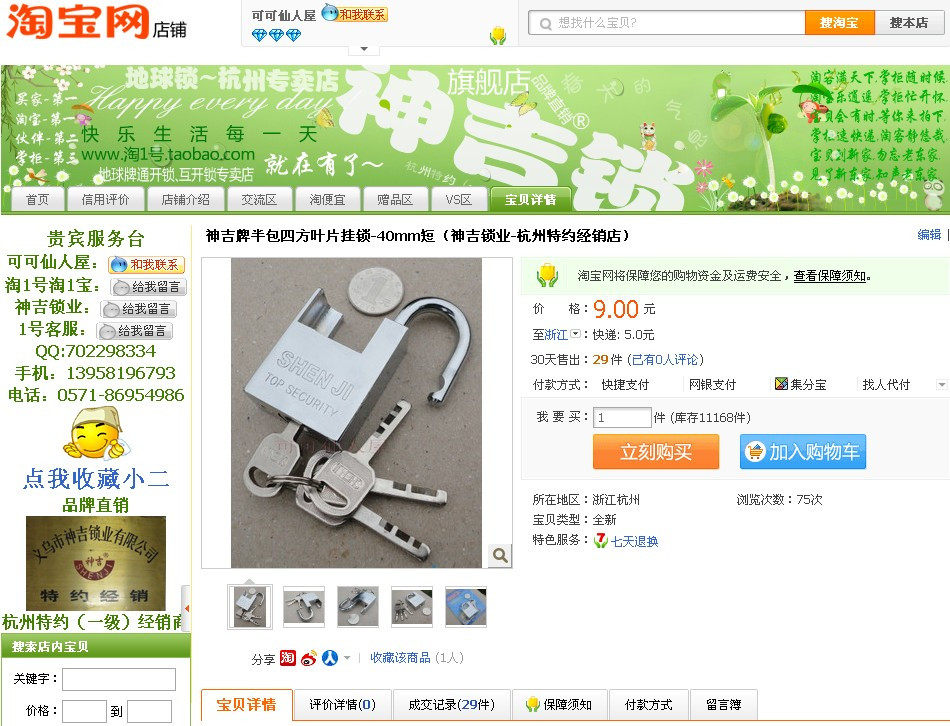
Task: Switch to the 成交记录(29件) tab
Action: coord(451,705)
